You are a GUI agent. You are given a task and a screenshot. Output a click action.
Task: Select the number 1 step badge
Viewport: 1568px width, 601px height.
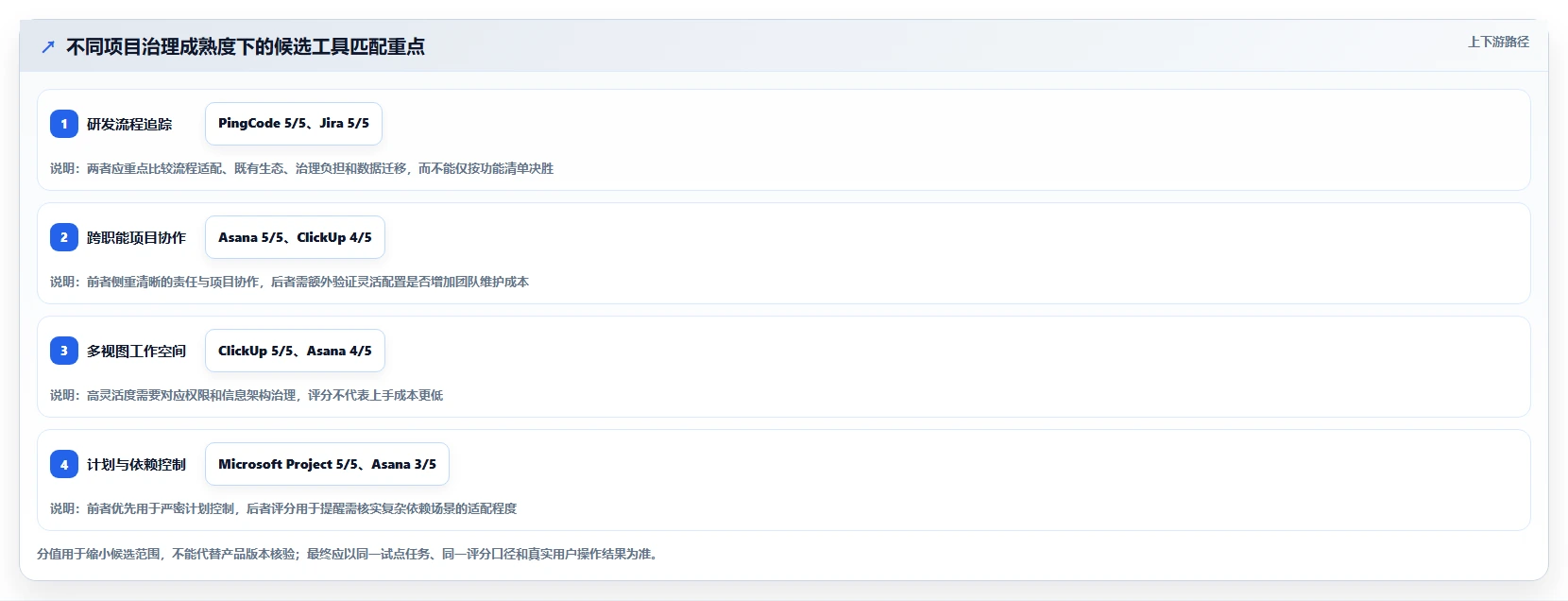point(64,124)
